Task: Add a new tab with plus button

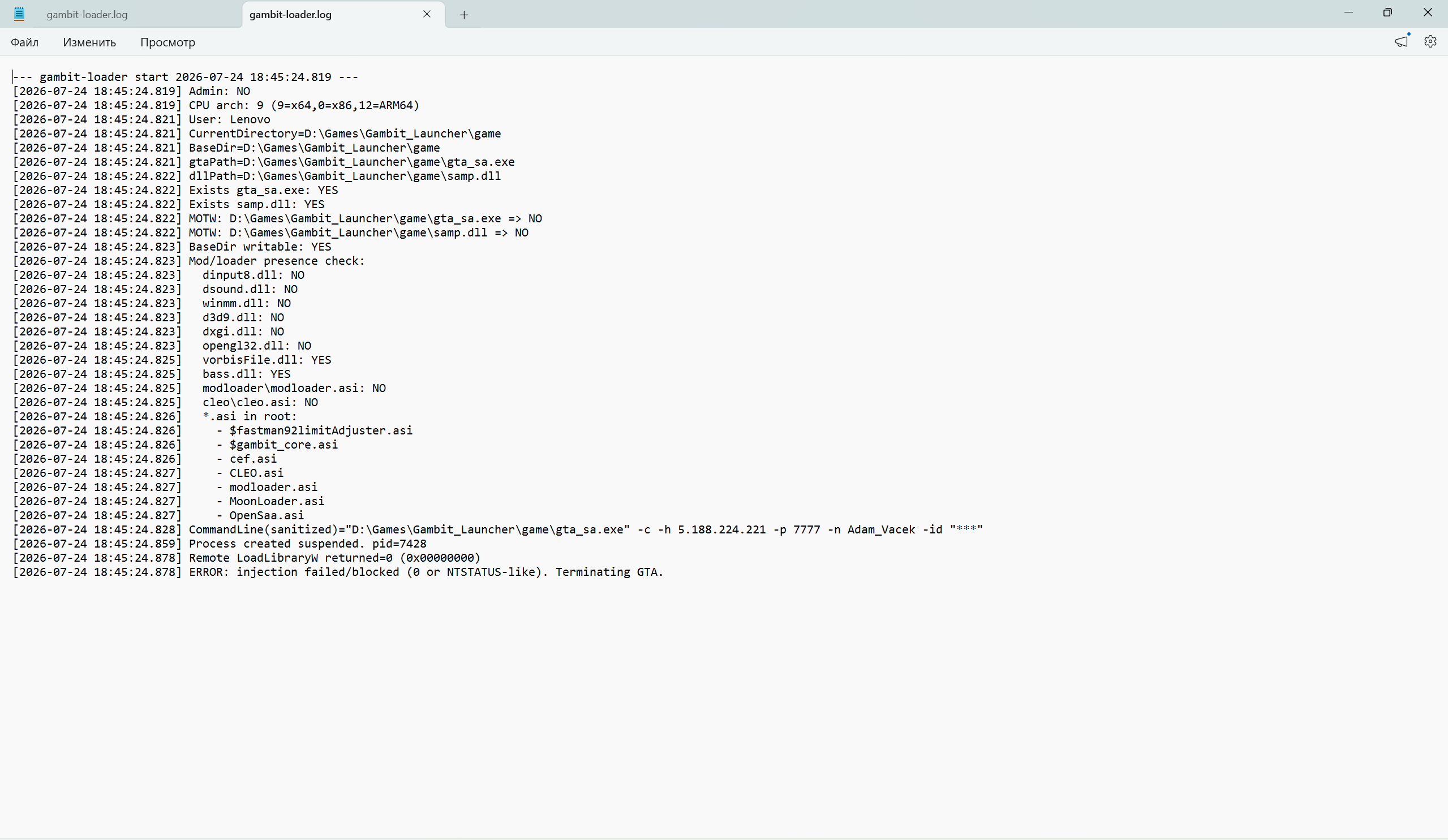Action: click(x=465, y=15)
